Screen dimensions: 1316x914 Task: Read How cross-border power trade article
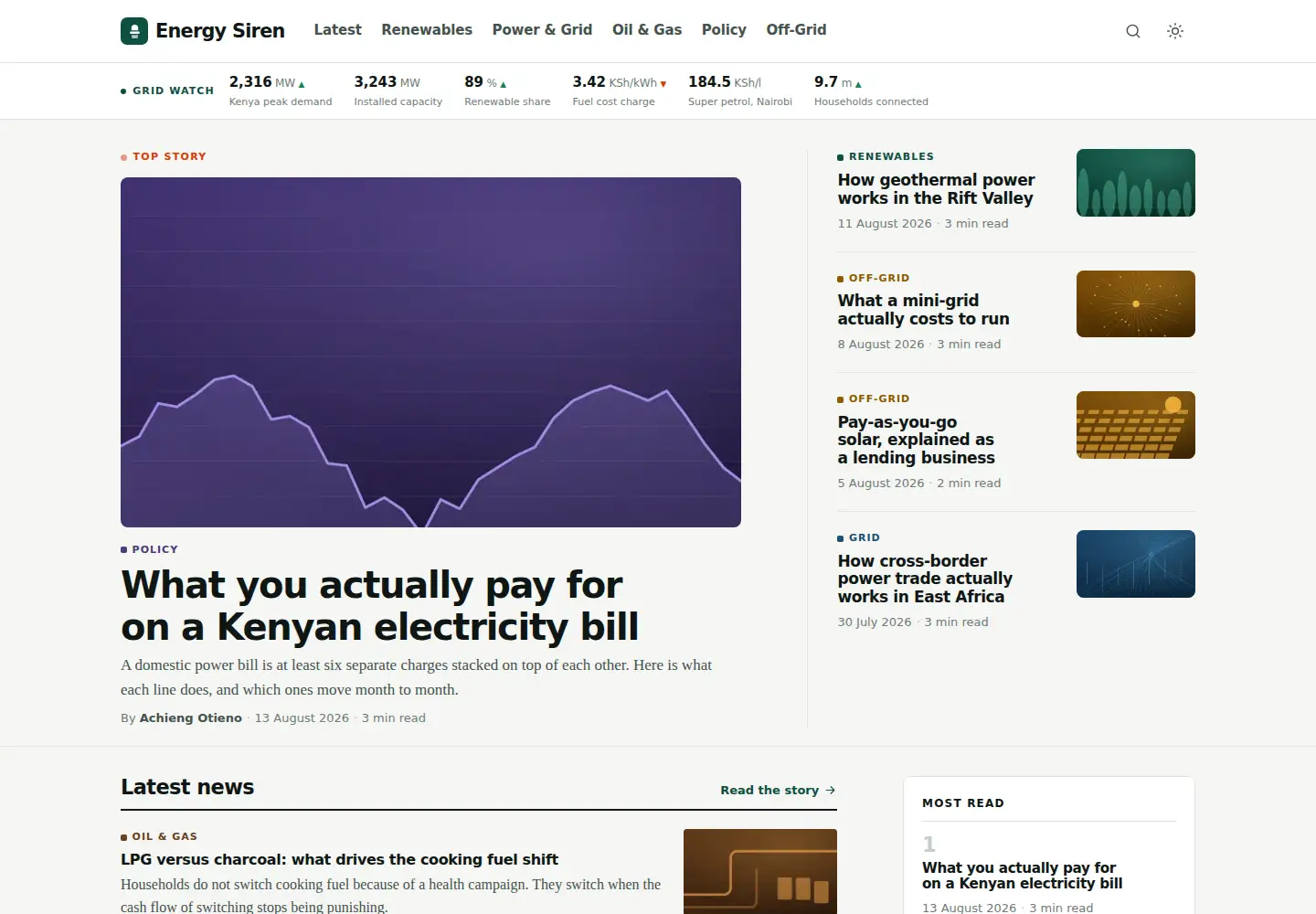click(925, 579)
